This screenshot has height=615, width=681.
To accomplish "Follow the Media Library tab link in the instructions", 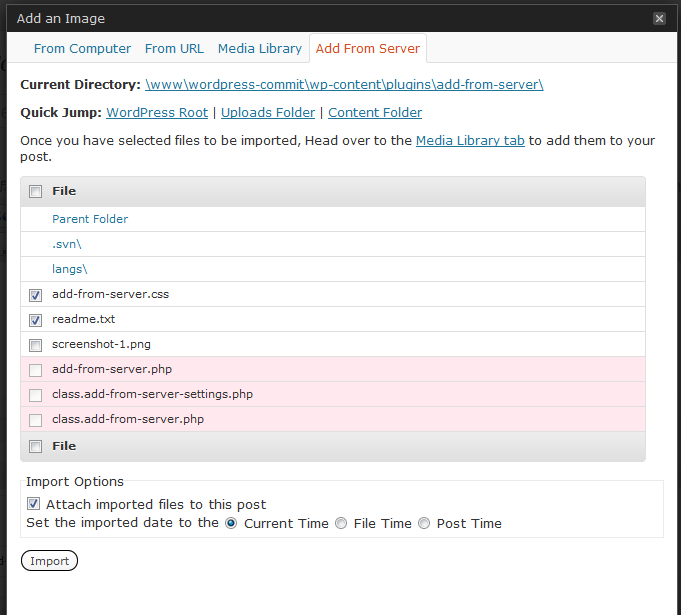I will pos(470,141).
